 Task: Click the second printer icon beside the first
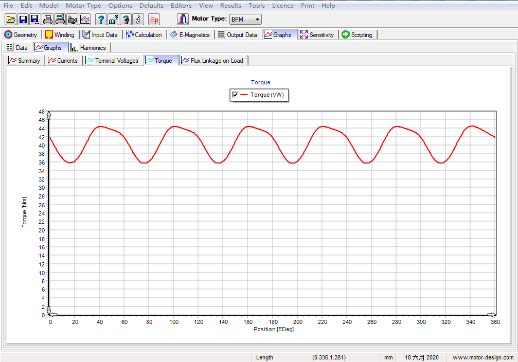(60, 19)
